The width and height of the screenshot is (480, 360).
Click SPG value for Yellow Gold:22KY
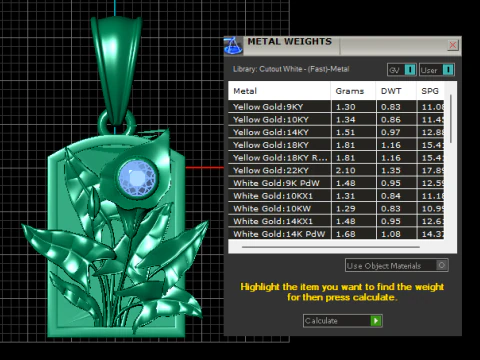click(433, 170)
